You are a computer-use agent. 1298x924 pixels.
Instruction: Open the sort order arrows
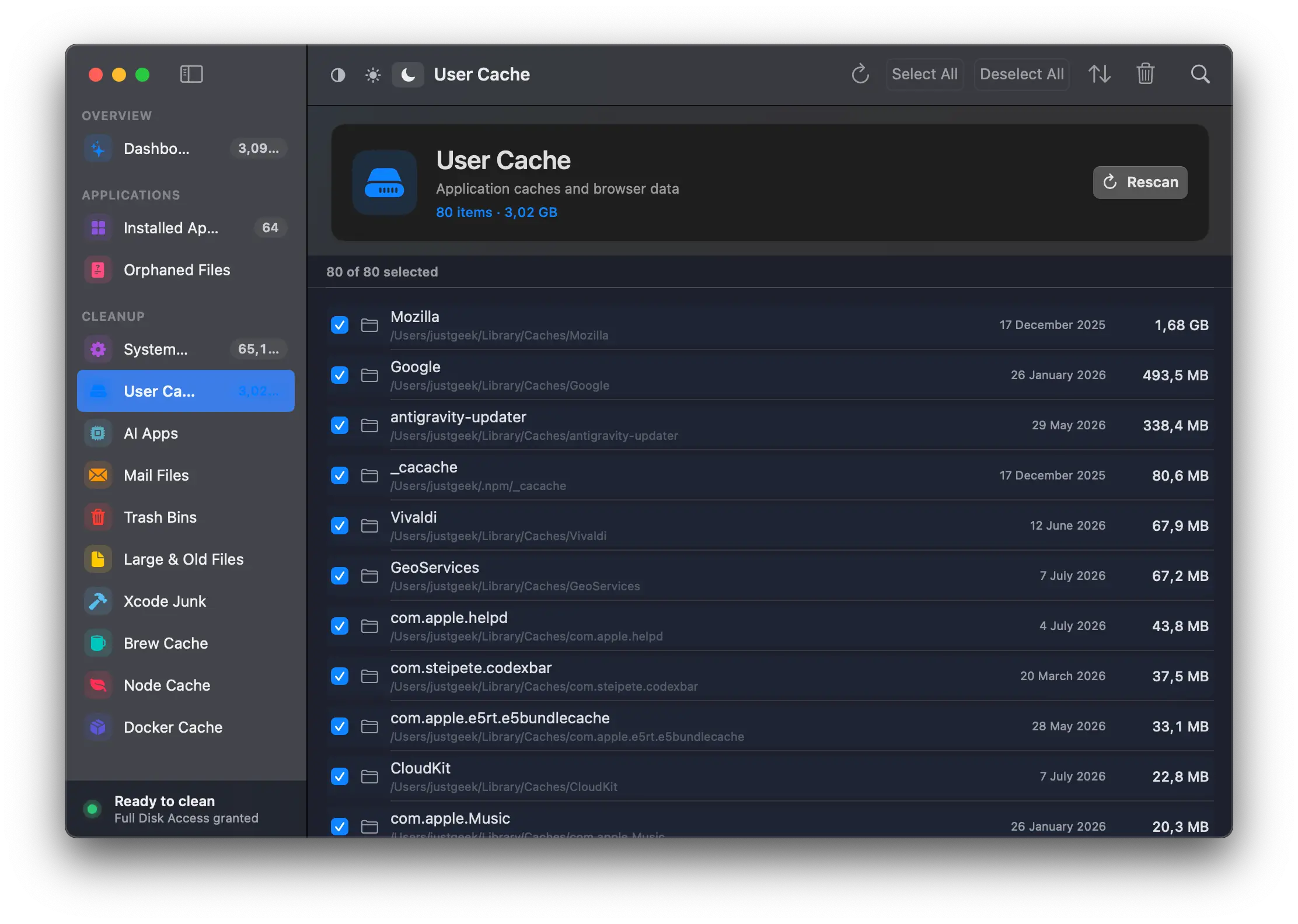click(1100, 74)
